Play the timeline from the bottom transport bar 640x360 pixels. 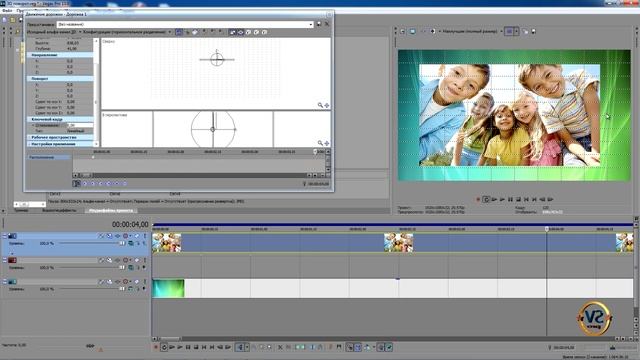click(180, 347)
